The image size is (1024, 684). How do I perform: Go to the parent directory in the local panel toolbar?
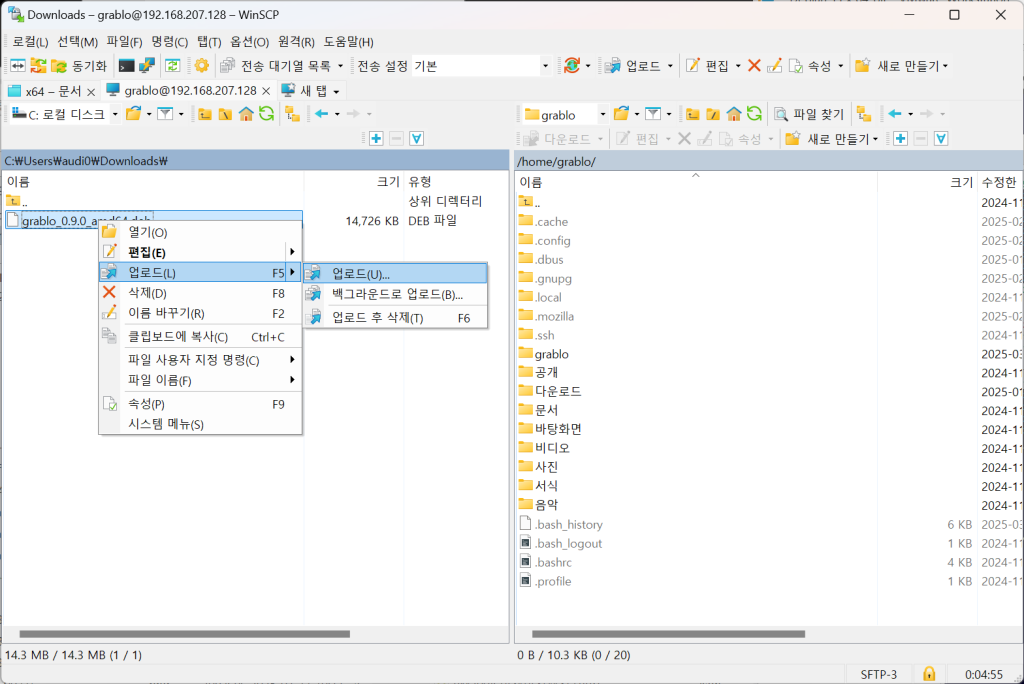coord(205,114)
